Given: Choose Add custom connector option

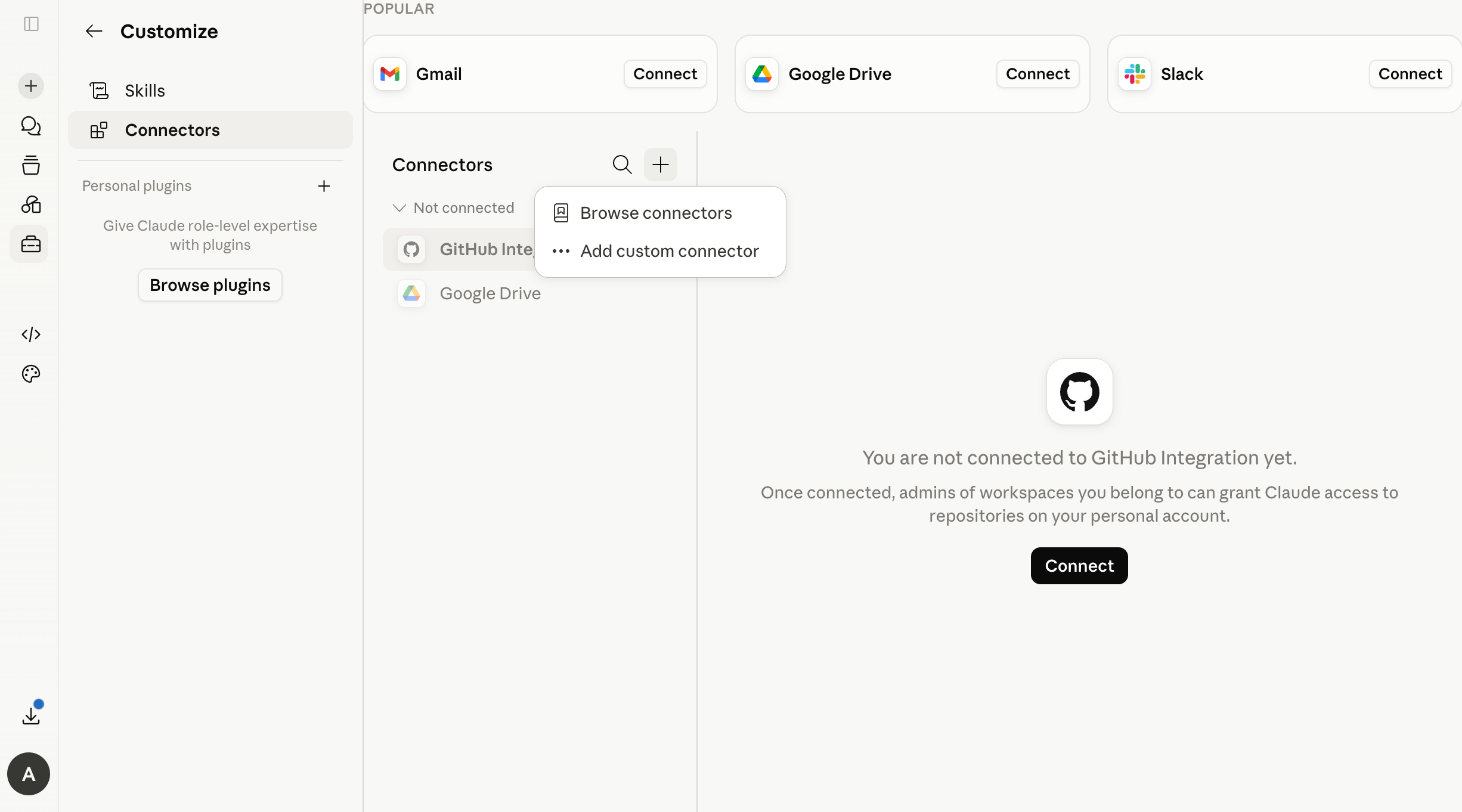Looking at the screenshot, I should click(660, 251).
